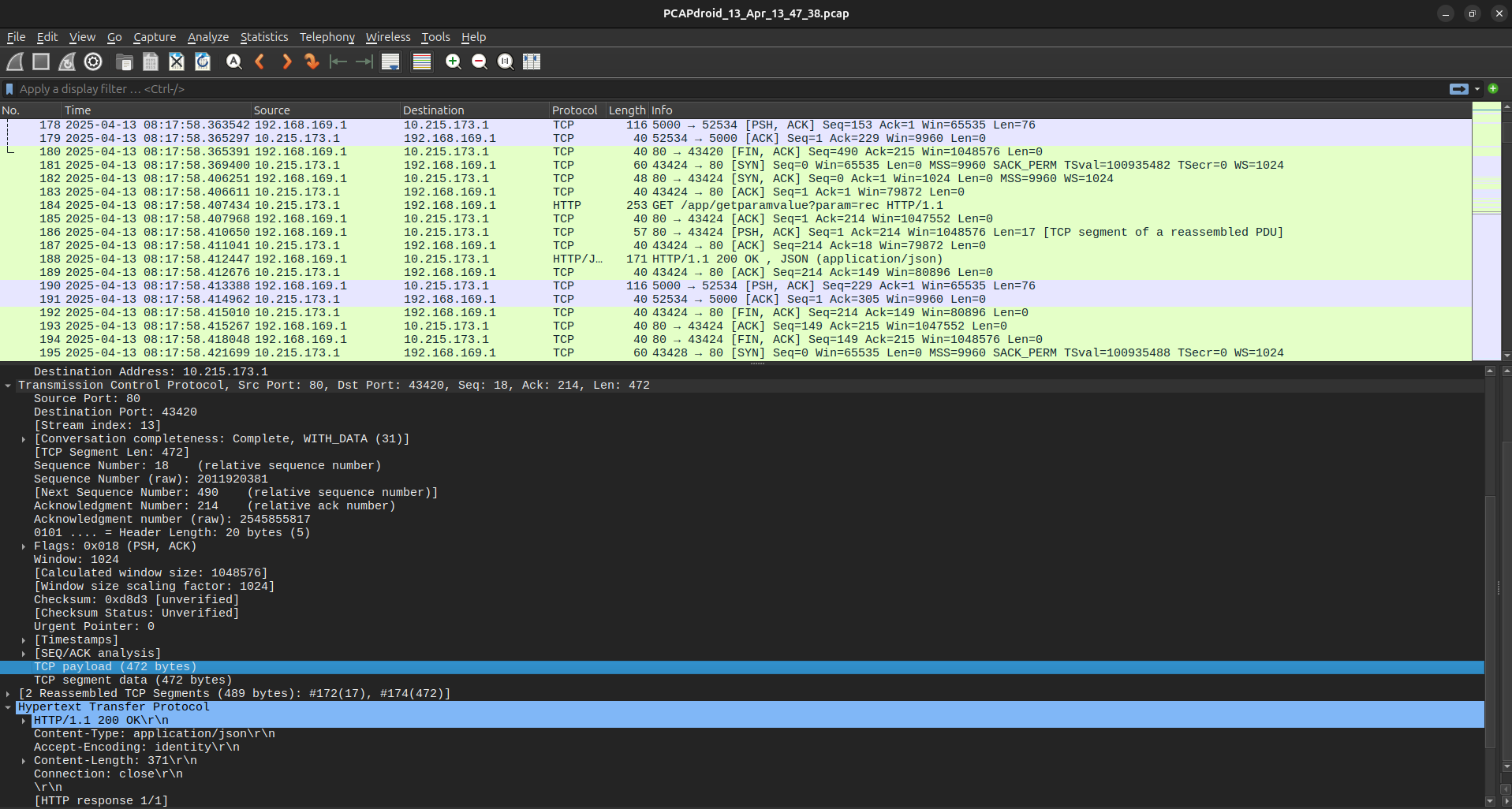1512x809 pixels.
Task: Expand the 2 Reassembled TCP Segments entry
Action: (x=8, y=694)
